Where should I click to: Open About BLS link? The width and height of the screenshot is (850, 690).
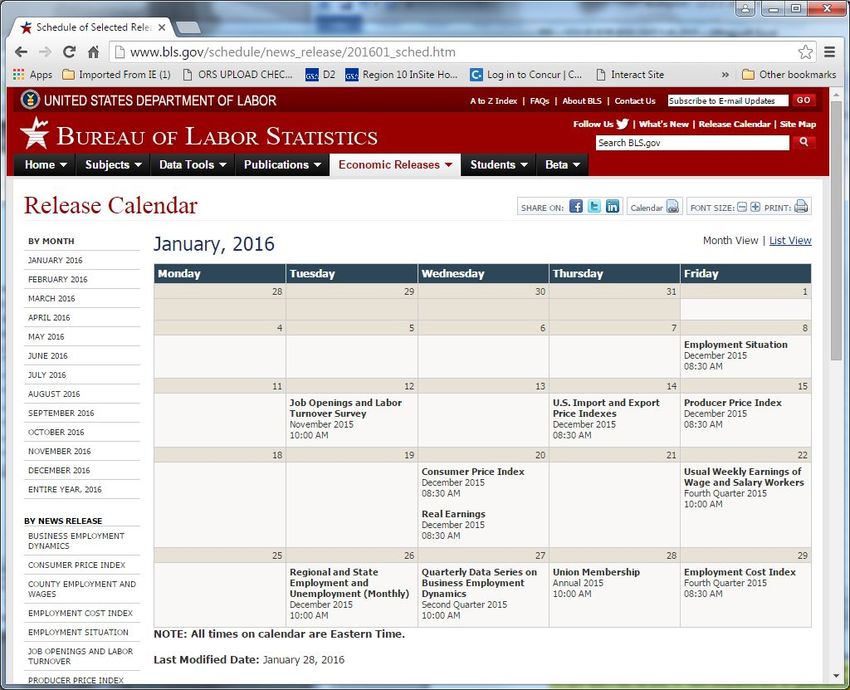[x=582, y=101]
